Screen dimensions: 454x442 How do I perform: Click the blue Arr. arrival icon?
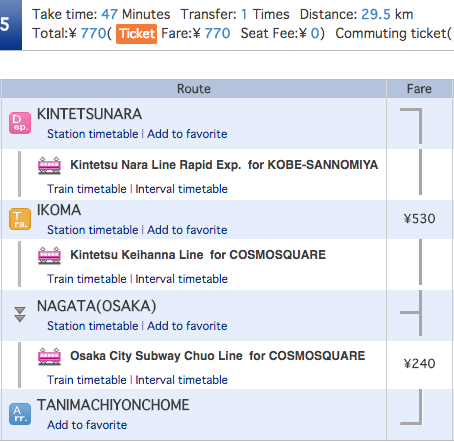tap(20, 414)
